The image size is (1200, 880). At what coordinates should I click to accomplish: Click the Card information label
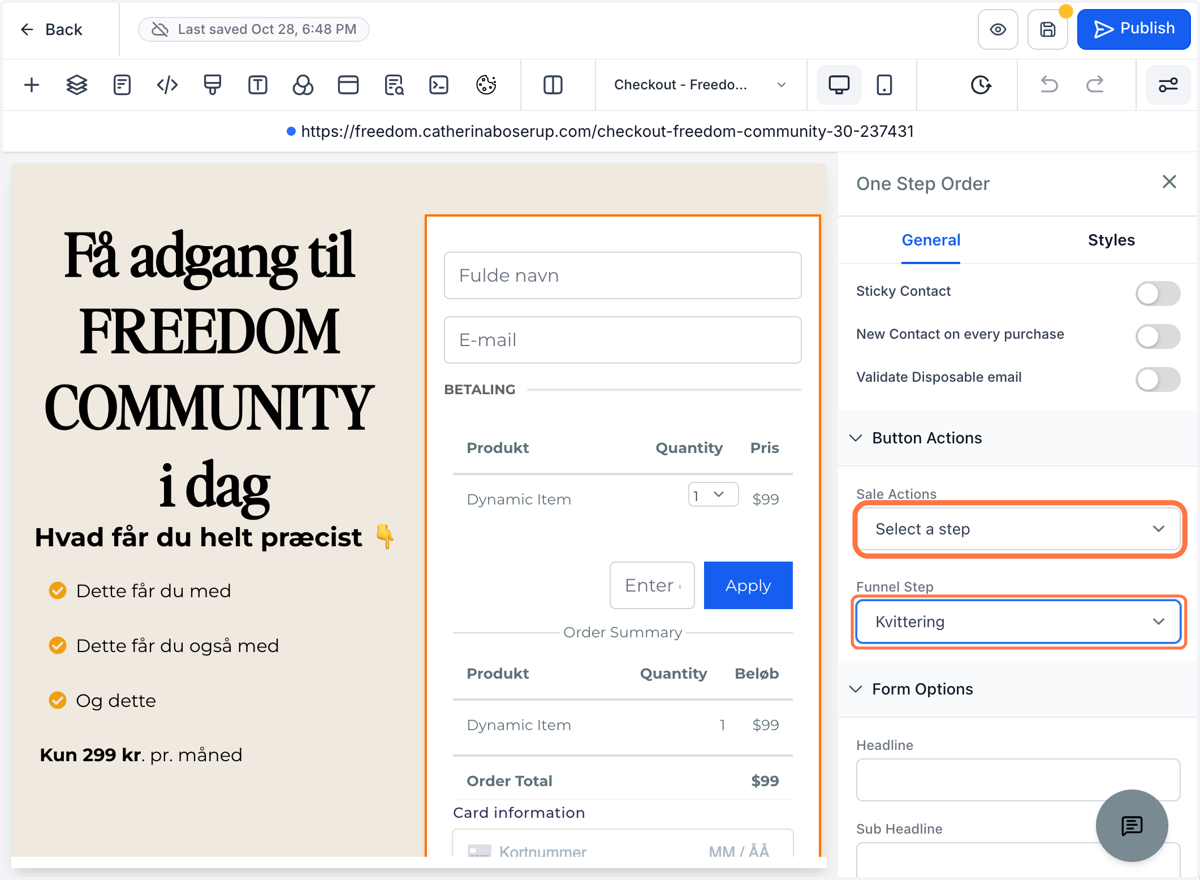519,813
